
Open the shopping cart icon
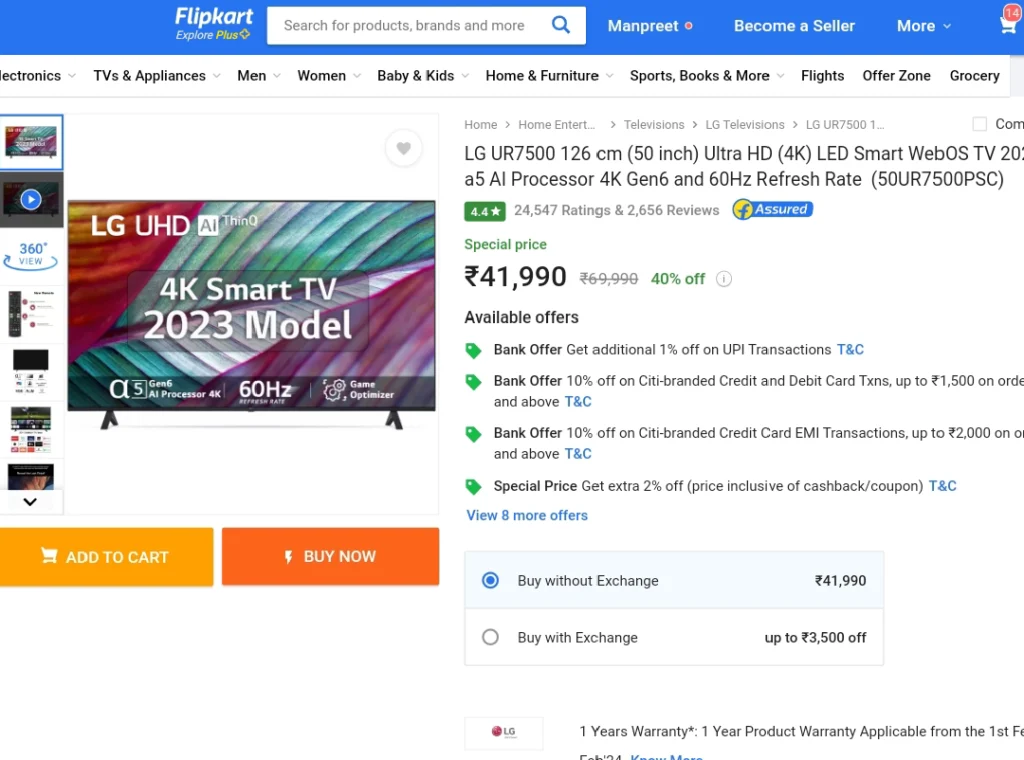[1007, 25]
